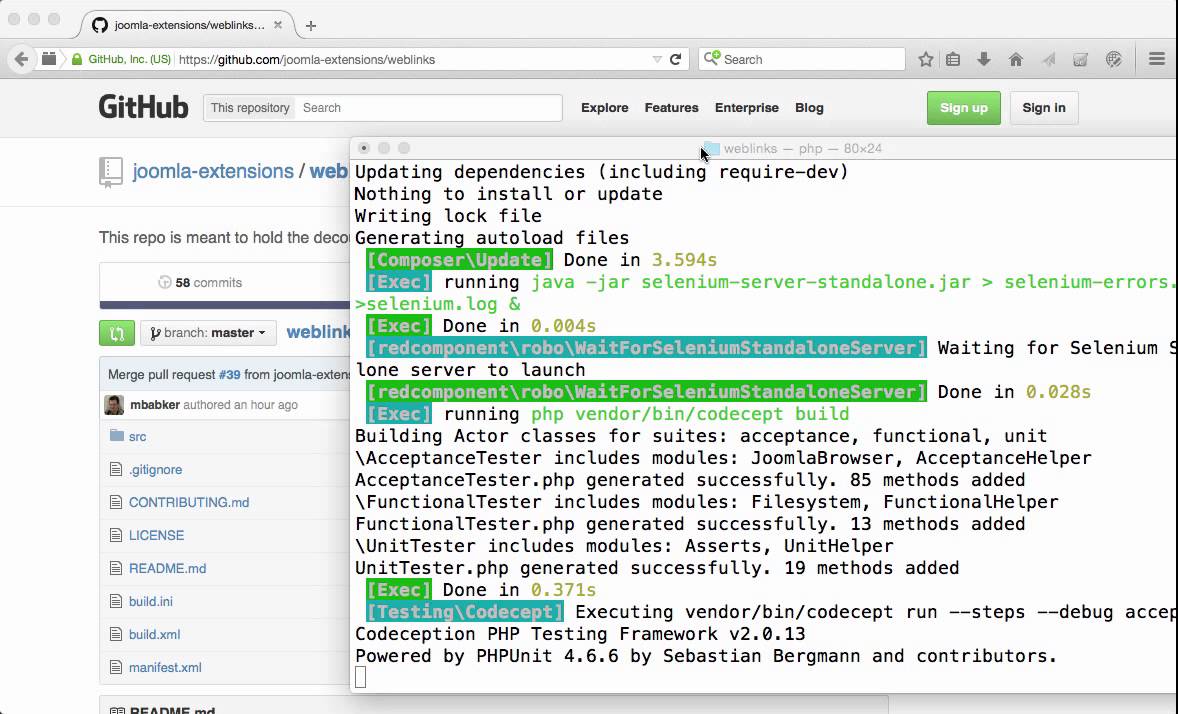Click the mbabker avatar thumbnail
This screenshot has width=1178, height=714.
click(113, 404)
